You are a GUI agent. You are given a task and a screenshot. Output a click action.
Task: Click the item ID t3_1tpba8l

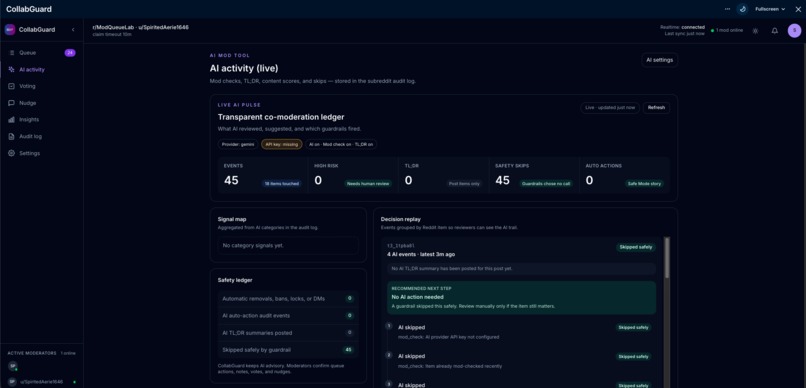pos(400,246)
